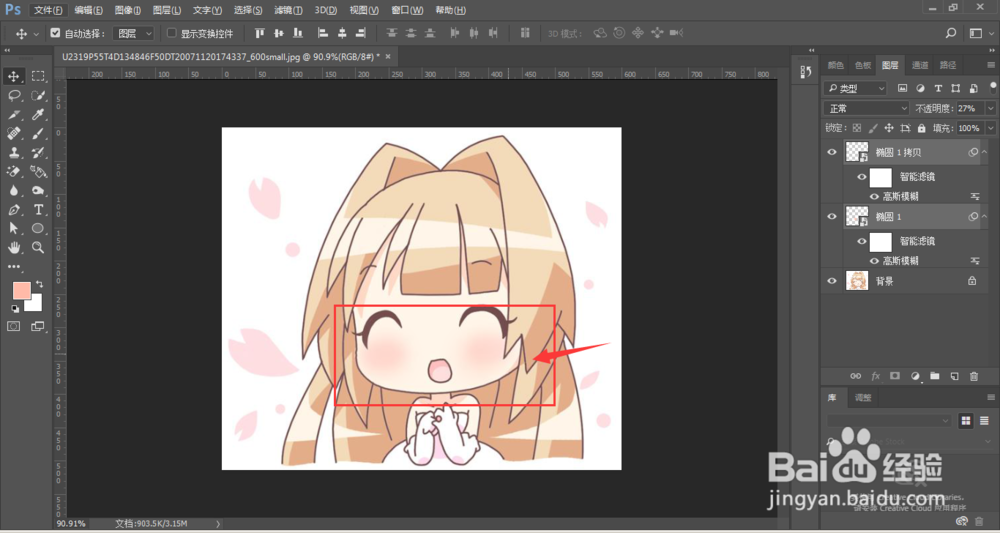The height and width of the screenshot is (533, 1000).
Task: Click the delete layer trash icon
Action: tap(974, 377)
